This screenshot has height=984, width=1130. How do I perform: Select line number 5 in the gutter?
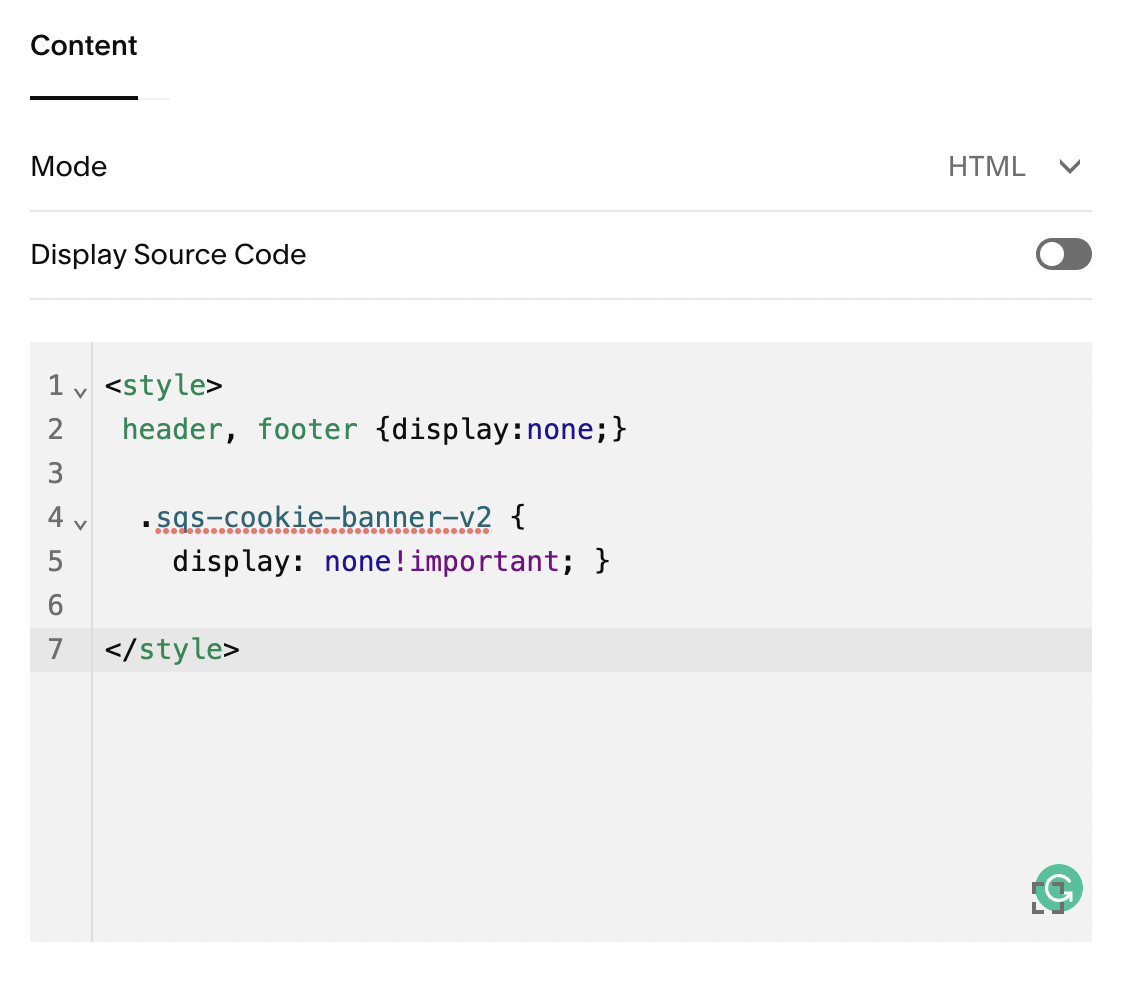(x=55, y=562)
